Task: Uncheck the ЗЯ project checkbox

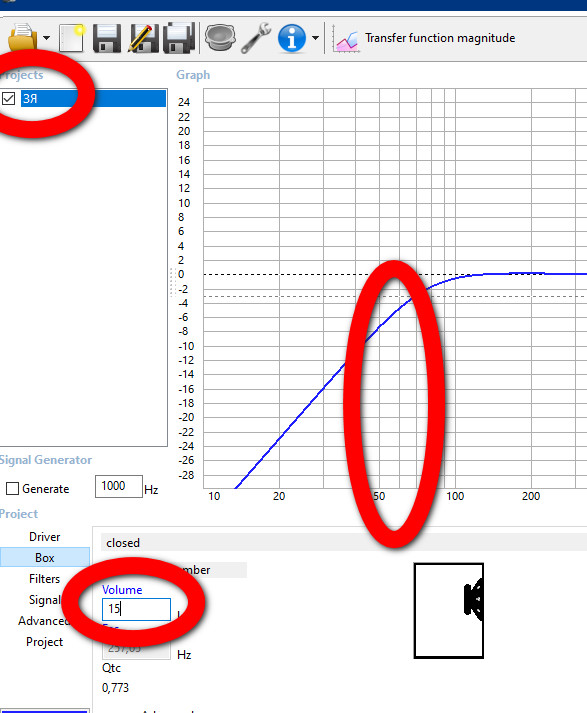Action: pyautogui.click(x=9, y=99)
